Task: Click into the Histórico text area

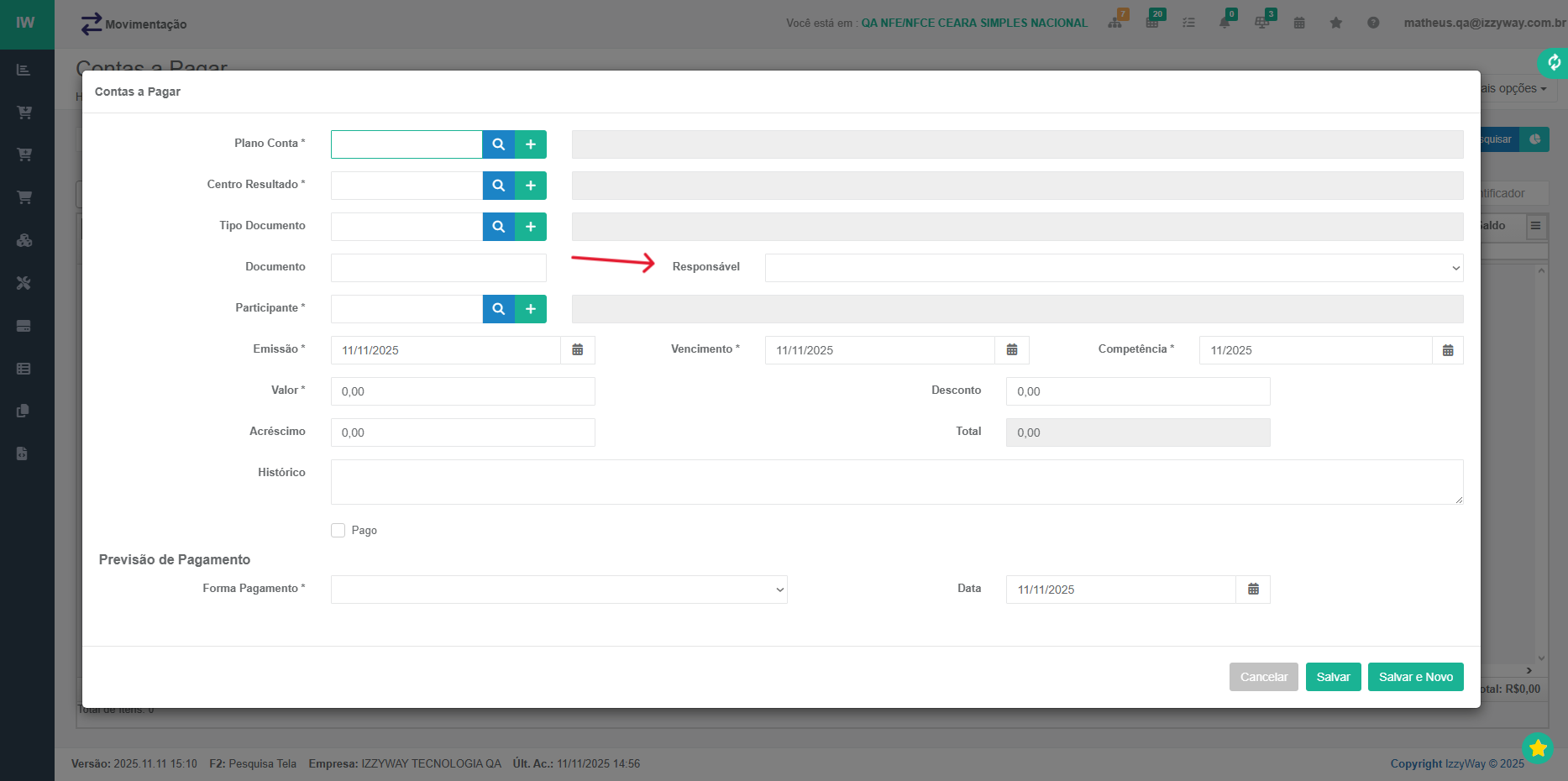Action: click(x=896, y=482)
